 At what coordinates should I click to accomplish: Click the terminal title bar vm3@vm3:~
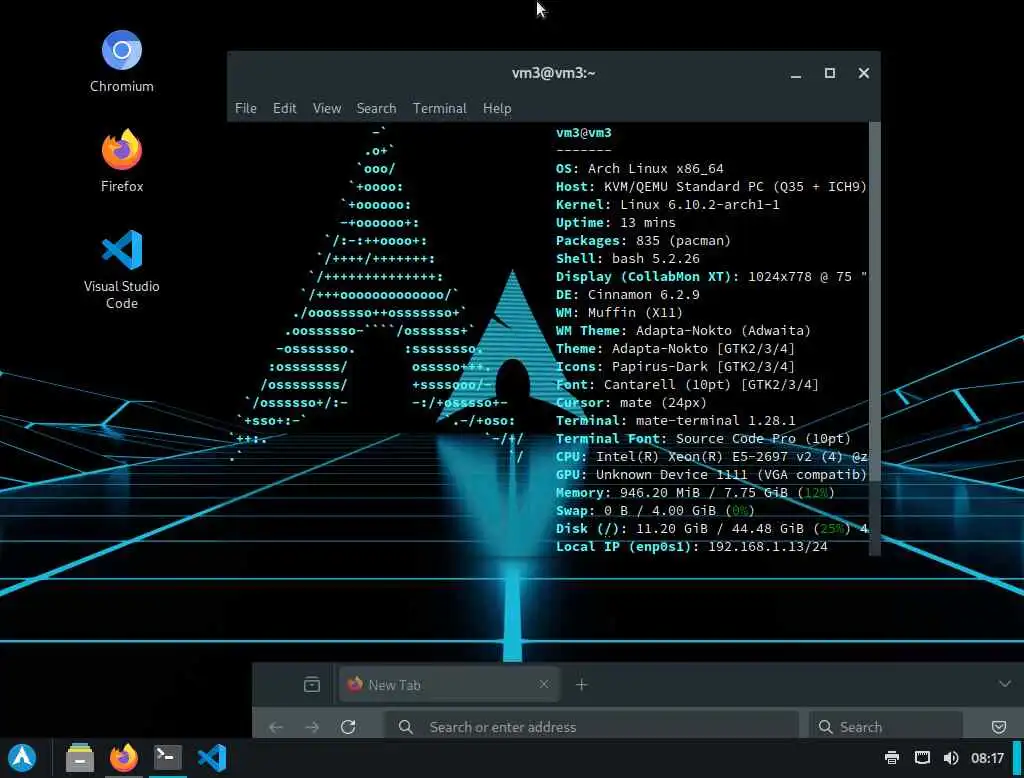point(553,73)
